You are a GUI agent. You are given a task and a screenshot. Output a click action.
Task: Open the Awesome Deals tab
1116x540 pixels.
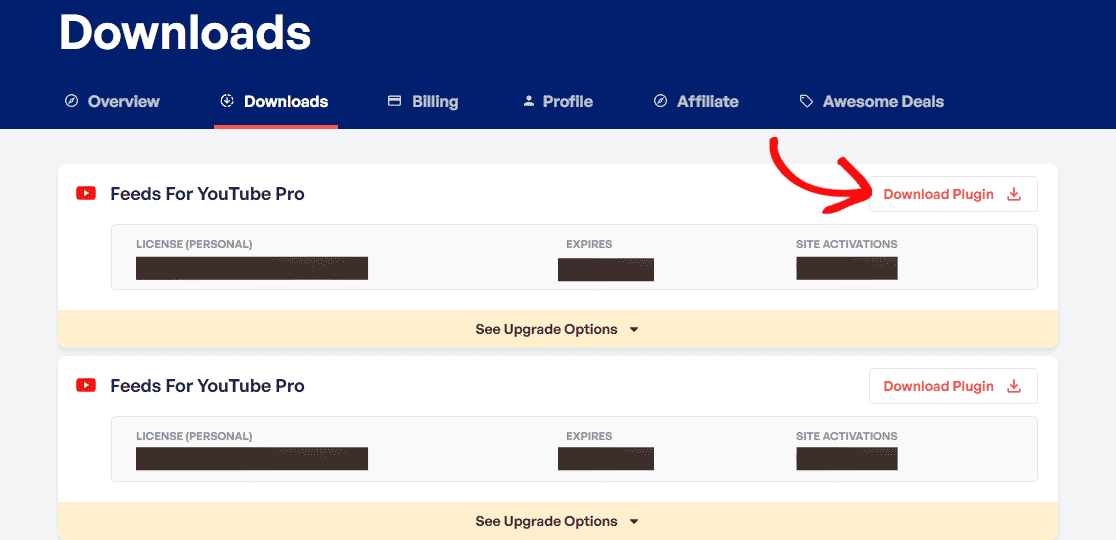coord(872,102)
